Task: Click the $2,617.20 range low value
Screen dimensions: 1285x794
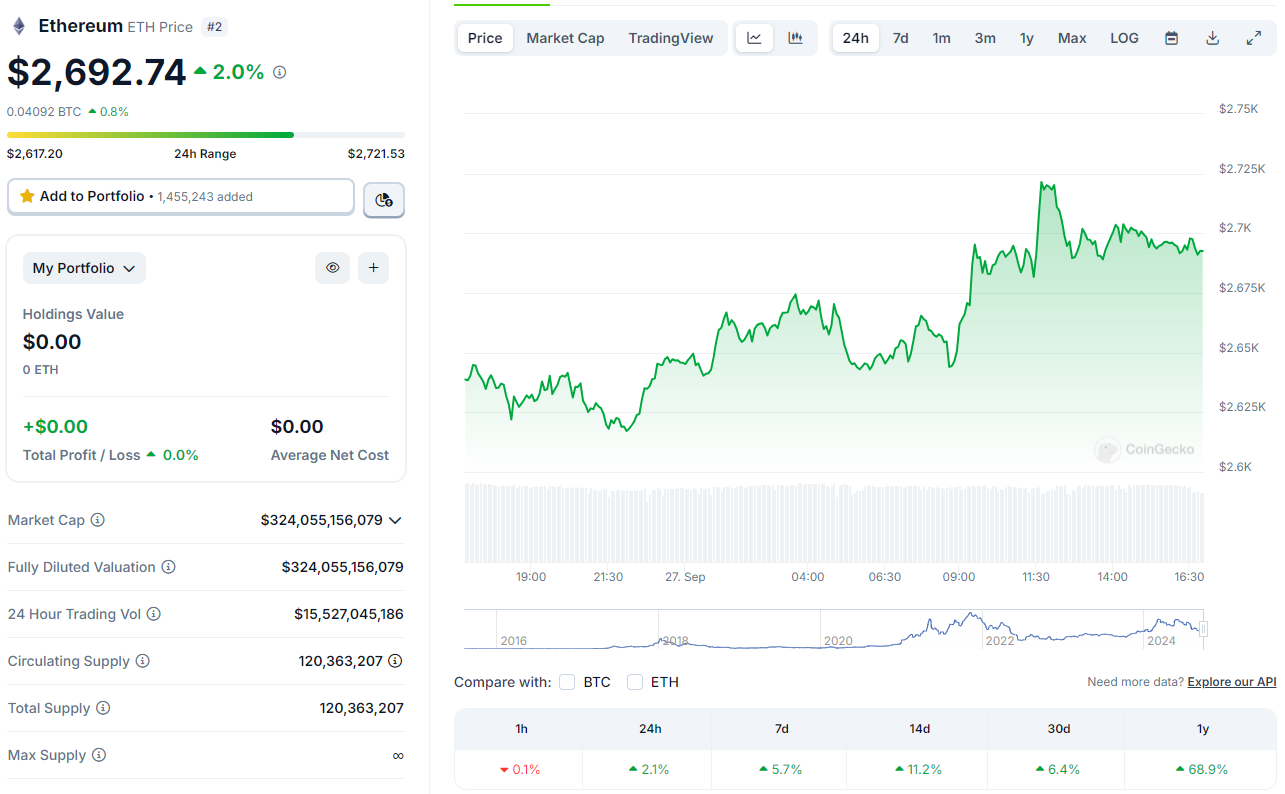Action: click(x=35, y=154)
